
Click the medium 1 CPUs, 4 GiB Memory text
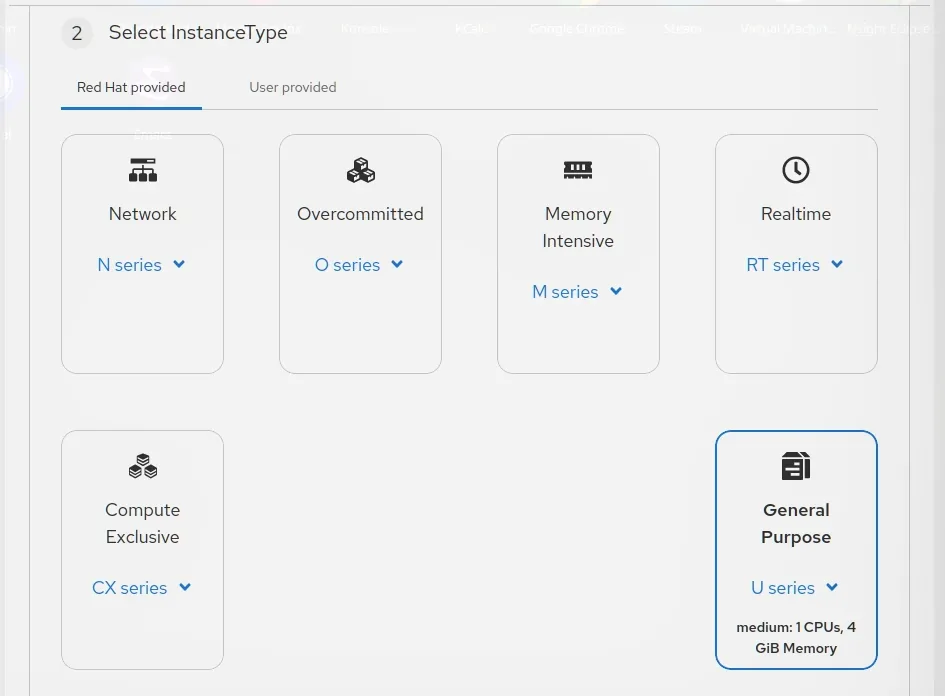click(796, 638)
